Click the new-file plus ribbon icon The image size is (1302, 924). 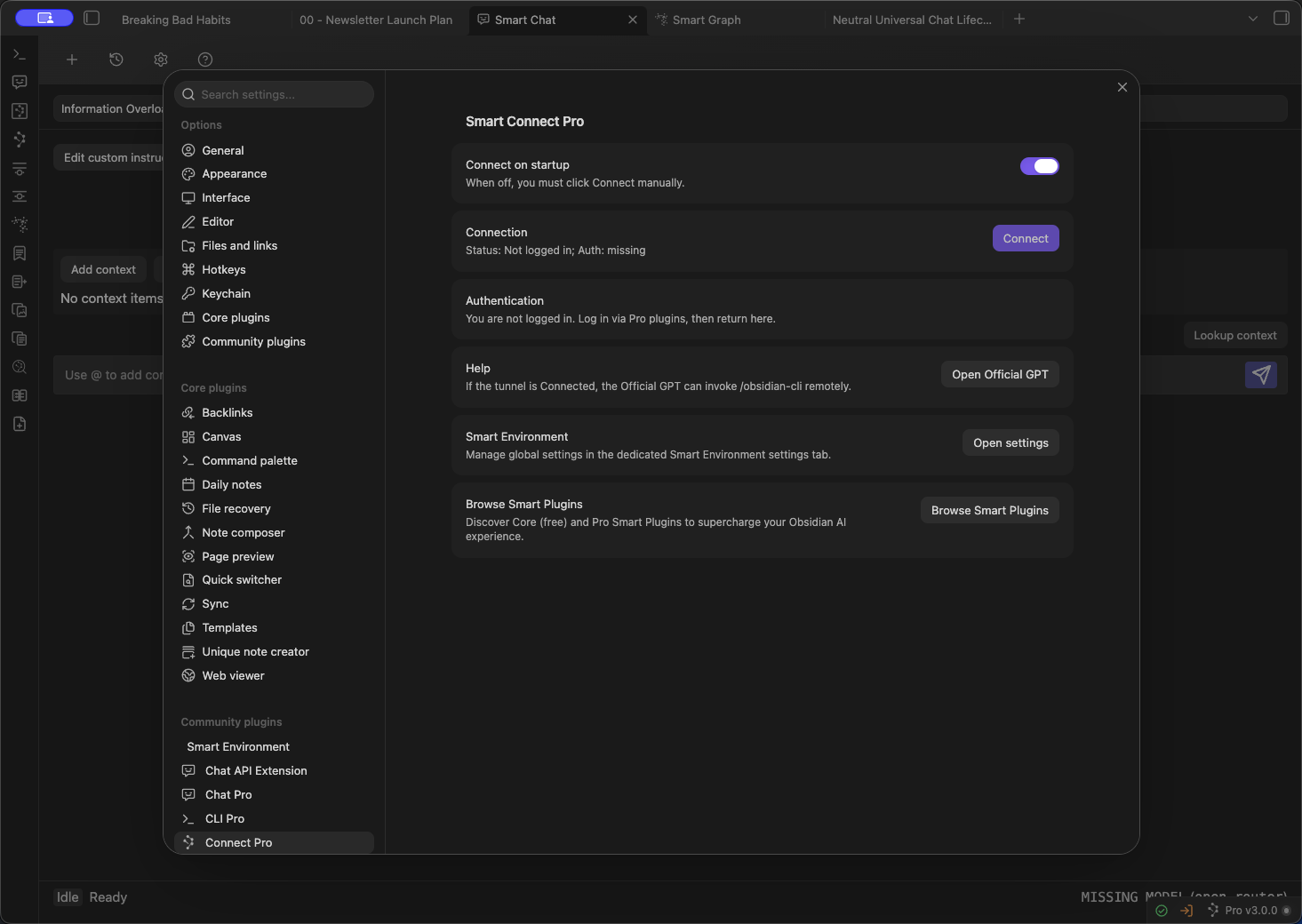point(20,424)
